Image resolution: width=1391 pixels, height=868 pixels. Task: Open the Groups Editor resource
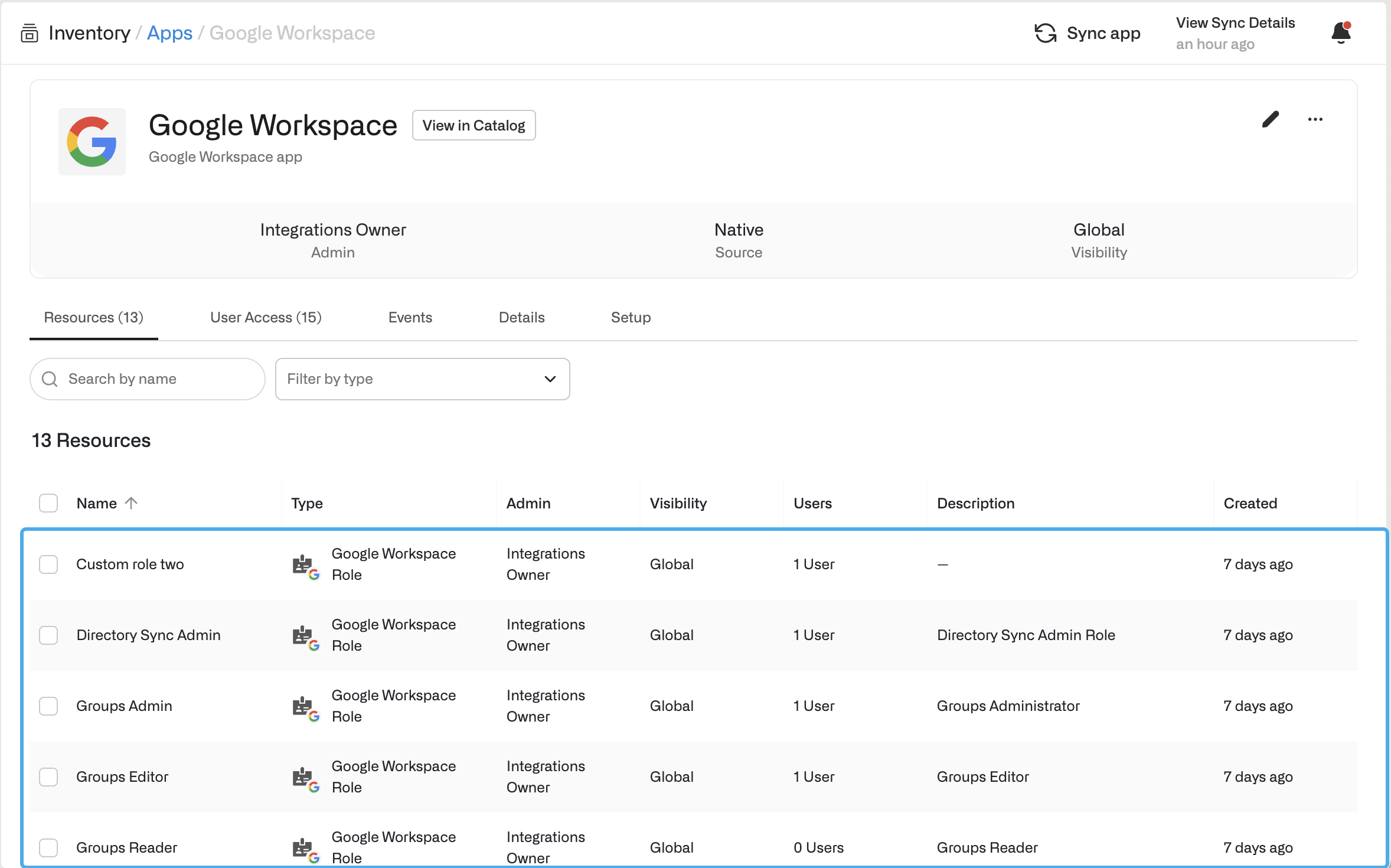click(x=122, y=777)
